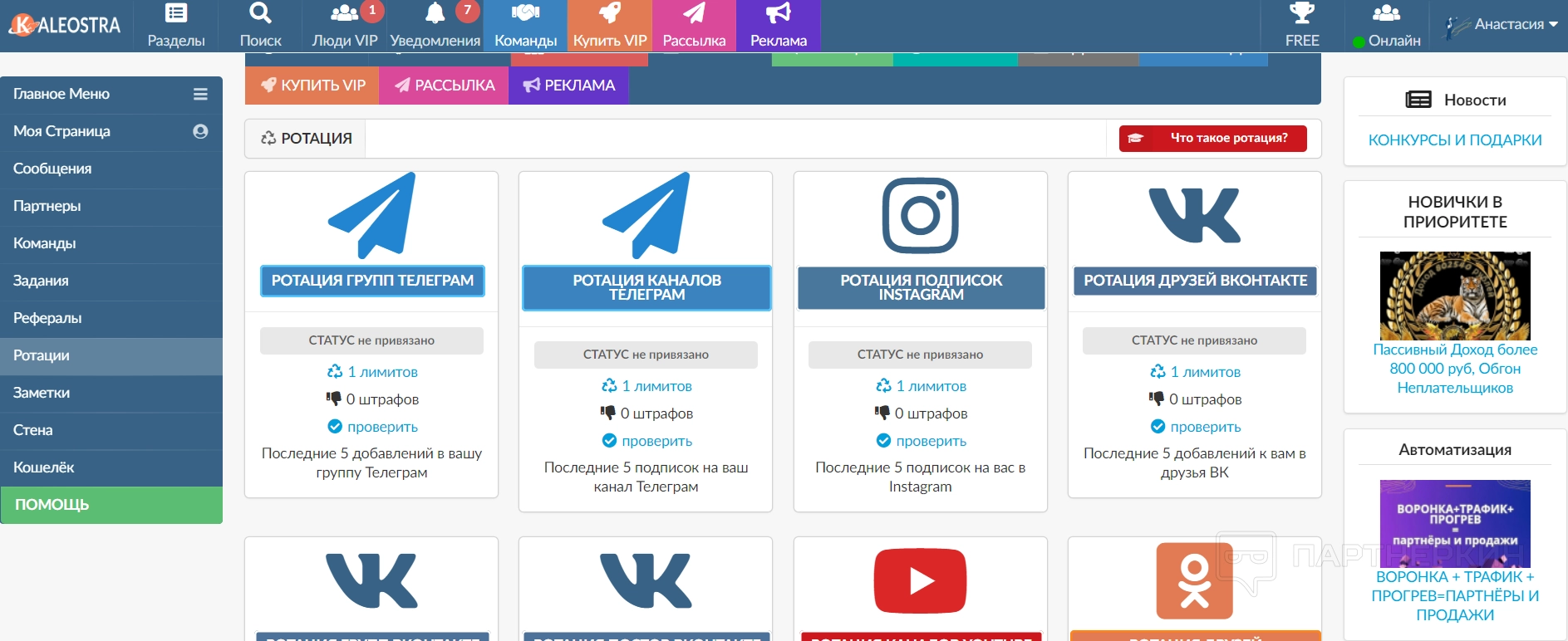Click the Odnoklassniki rotation logo
The width and height of the screenshot is (1568, 641).
(1195, 581)
